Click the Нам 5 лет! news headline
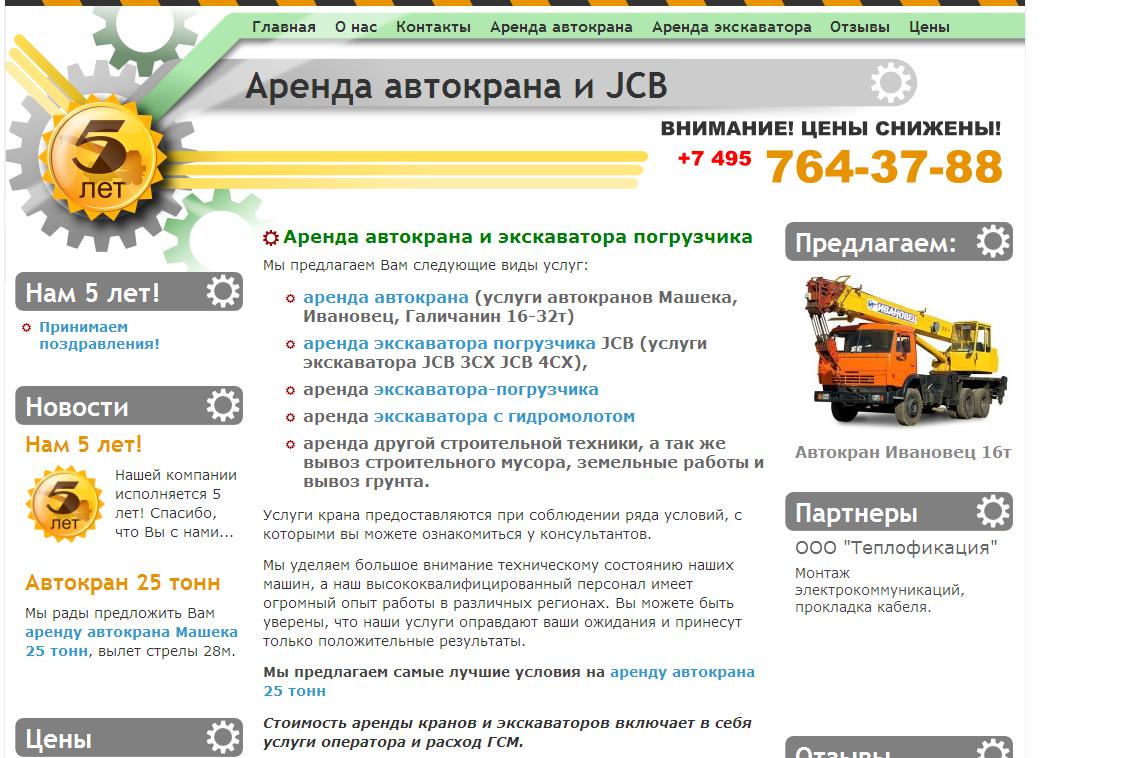1124x758 pixels. click(83, 445)
